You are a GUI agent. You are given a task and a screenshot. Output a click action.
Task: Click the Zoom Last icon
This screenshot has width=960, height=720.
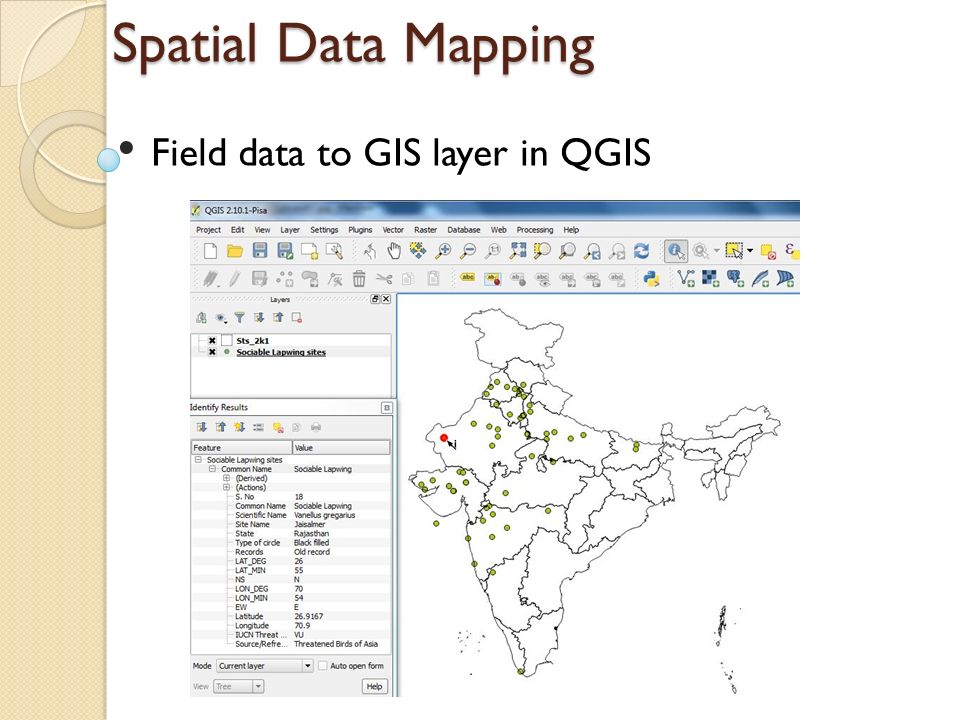click(x=592, y=250)
